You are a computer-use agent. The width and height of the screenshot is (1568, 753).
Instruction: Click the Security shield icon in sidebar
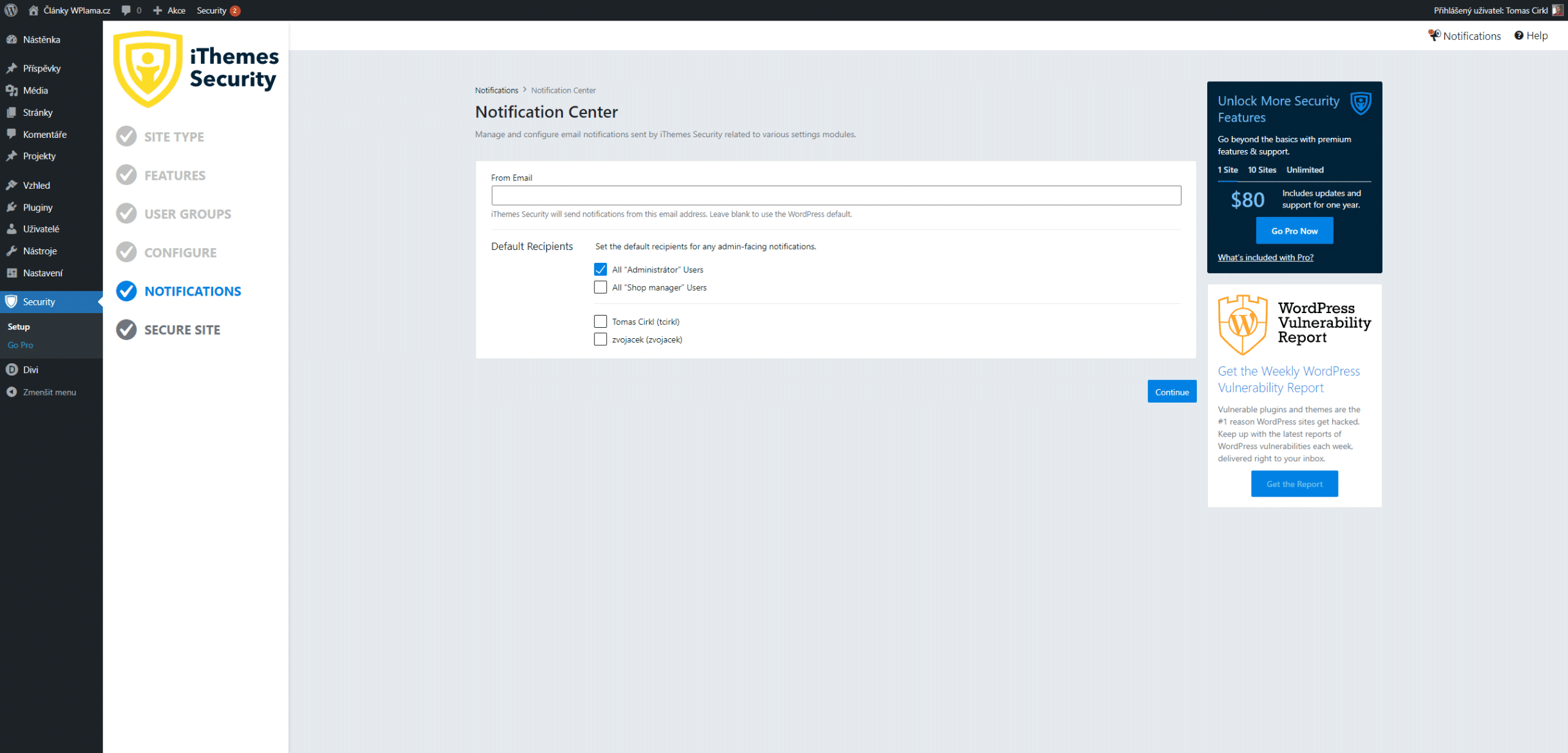12,301
